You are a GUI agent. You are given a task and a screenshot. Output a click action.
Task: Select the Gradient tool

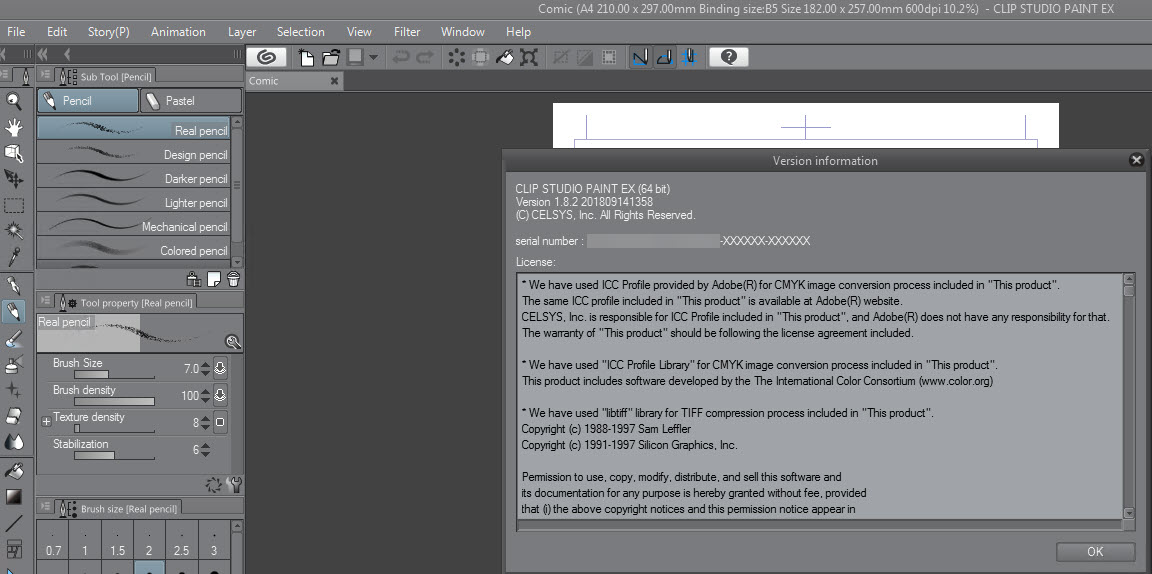click(14, 497)
